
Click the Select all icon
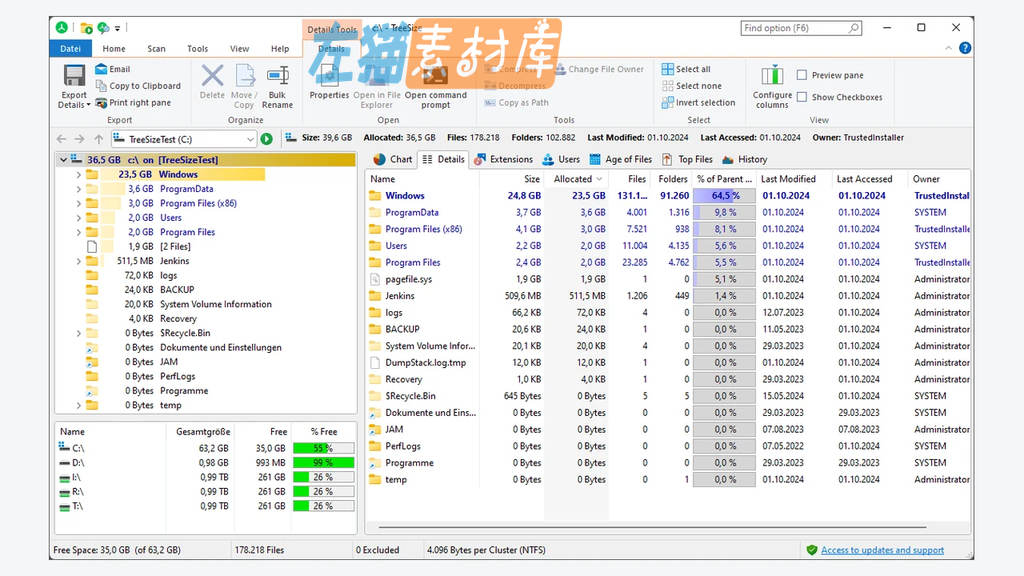[x=667, y=69]
